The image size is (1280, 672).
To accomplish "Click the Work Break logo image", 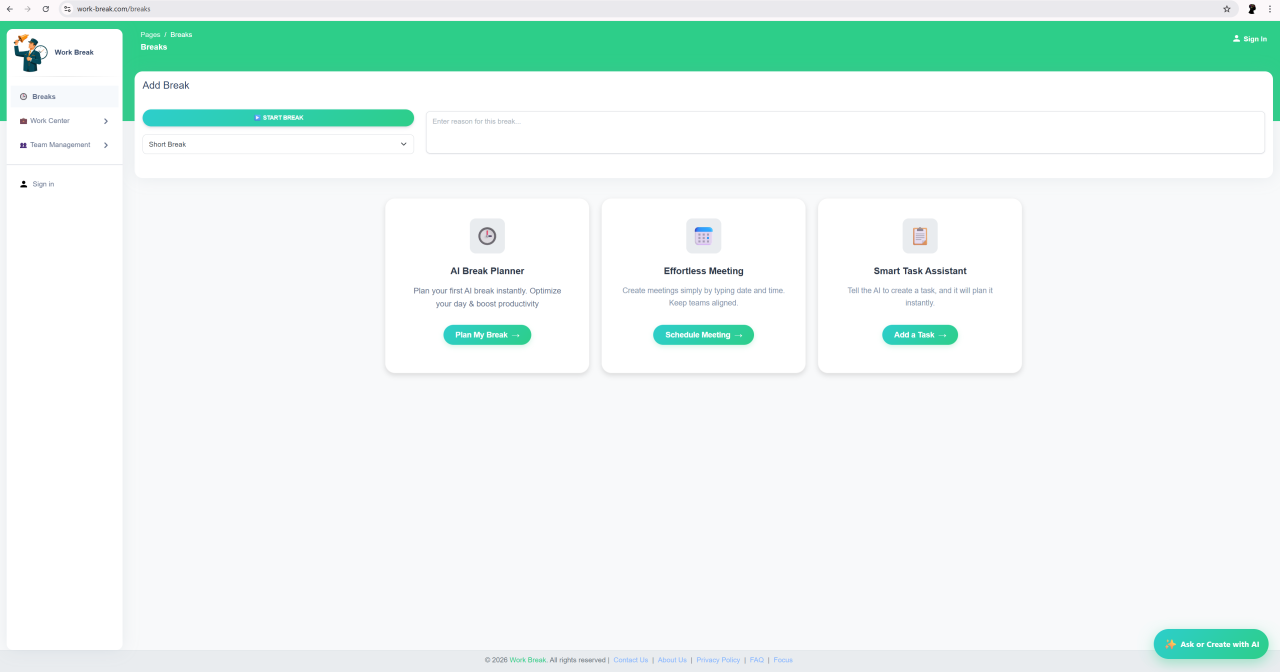I will pos(31,52).
